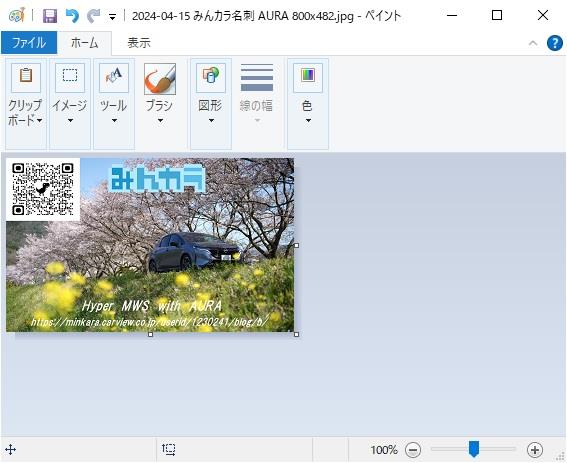Click the bottom-middle canvas resize handle
This screenshot has width=567, height=463.
(x=150, y=334)
